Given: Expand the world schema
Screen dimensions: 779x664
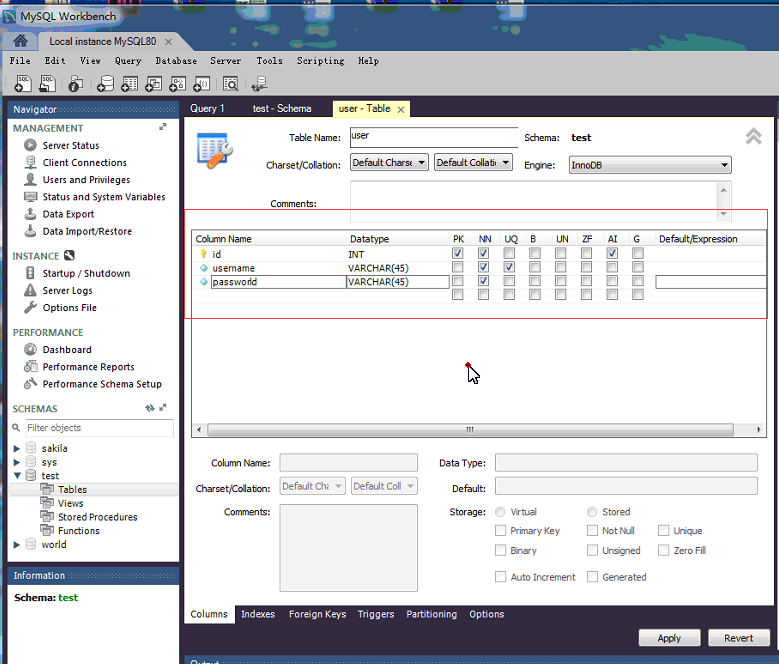Looking at the screenshot, I should coord(17,545).
